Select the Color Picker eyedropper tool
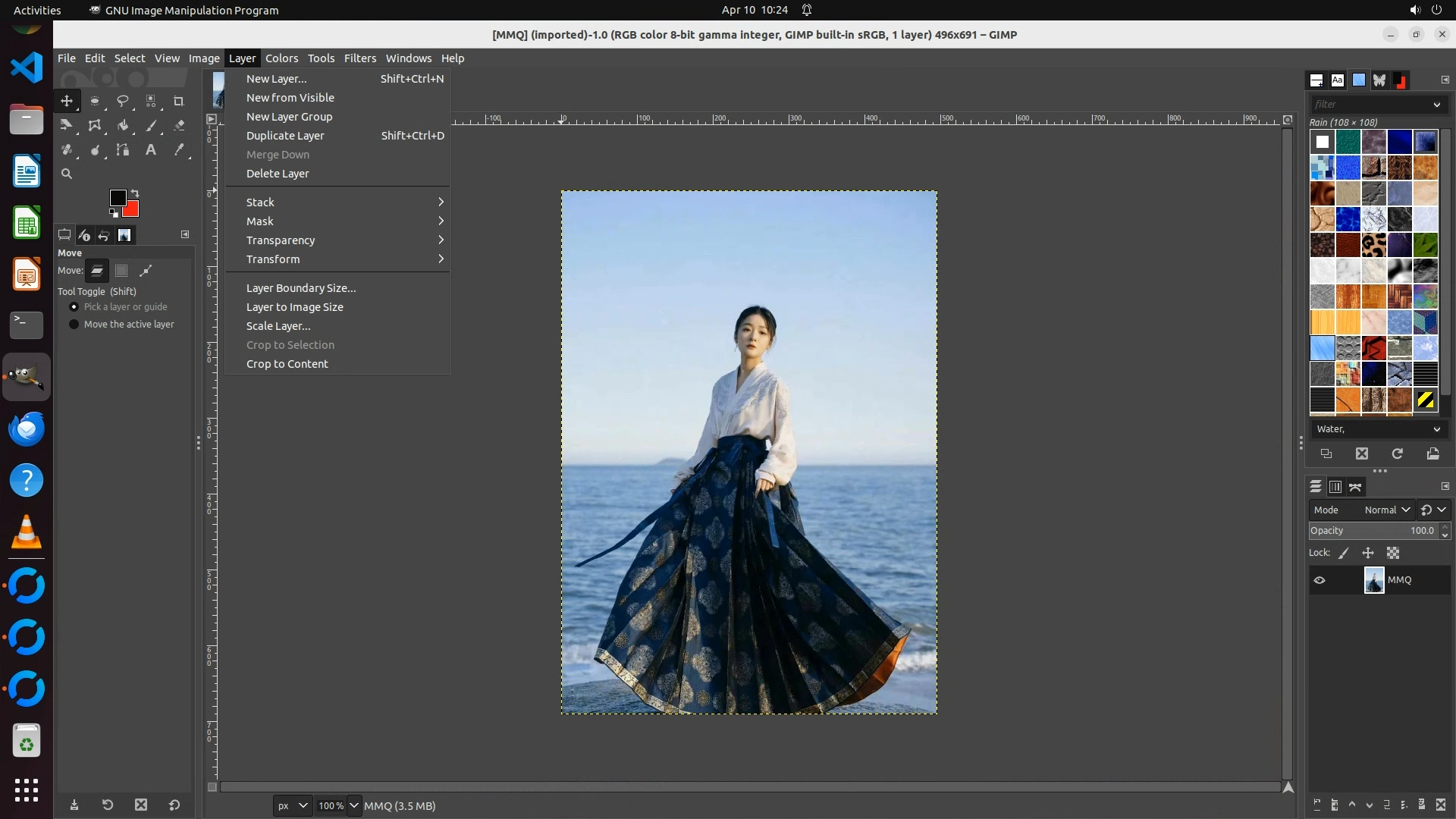 pos(179,150)
